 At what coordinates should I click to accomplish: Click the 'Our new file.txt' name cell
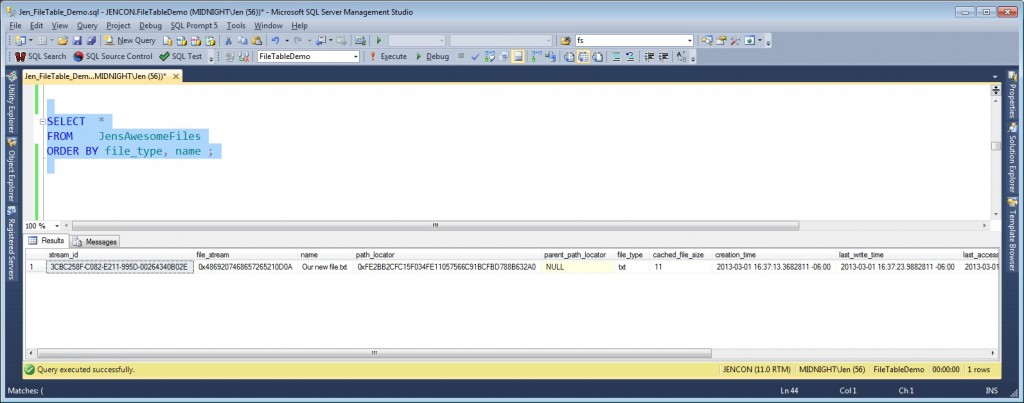pos(325,267)
